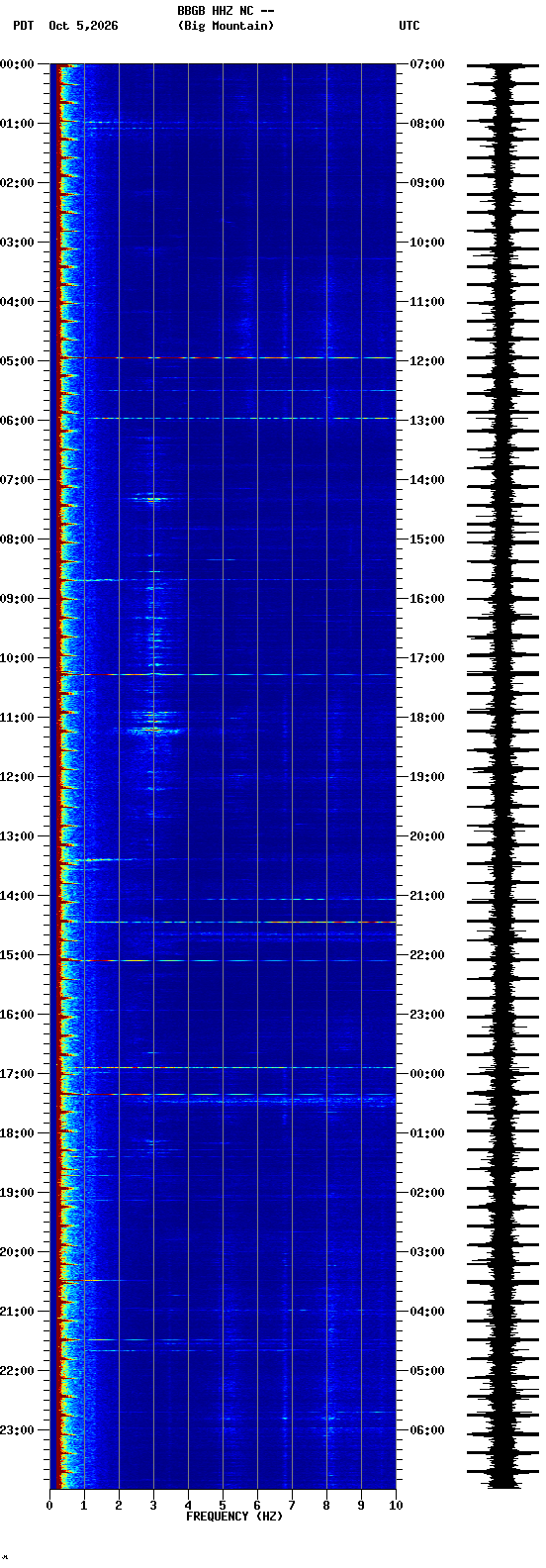The width and height of the screenshot is (546, 1568).
Task: Click the PDT time label '11:00'
Action: [17, 718]
